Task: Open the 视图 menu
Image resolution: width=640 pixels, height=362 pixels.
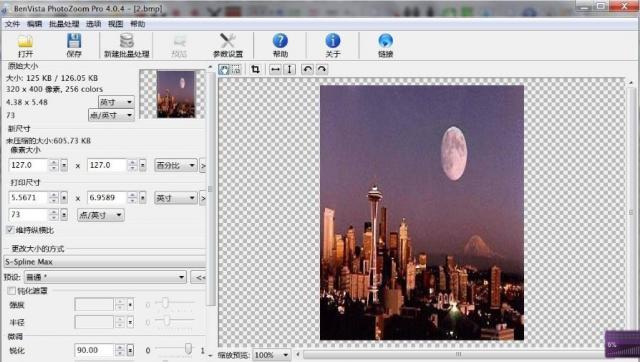Action: click(116, 24)
